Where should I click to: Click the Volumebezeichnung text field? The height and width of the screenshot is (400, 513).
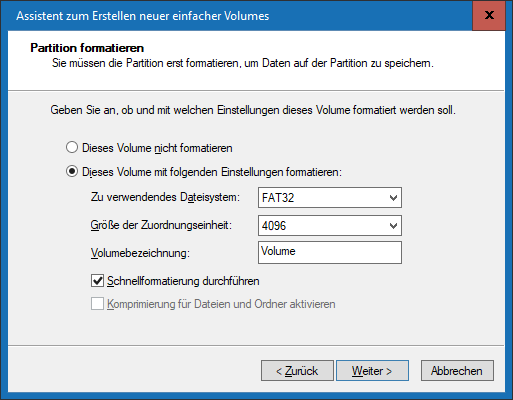(x=330, y=252)
